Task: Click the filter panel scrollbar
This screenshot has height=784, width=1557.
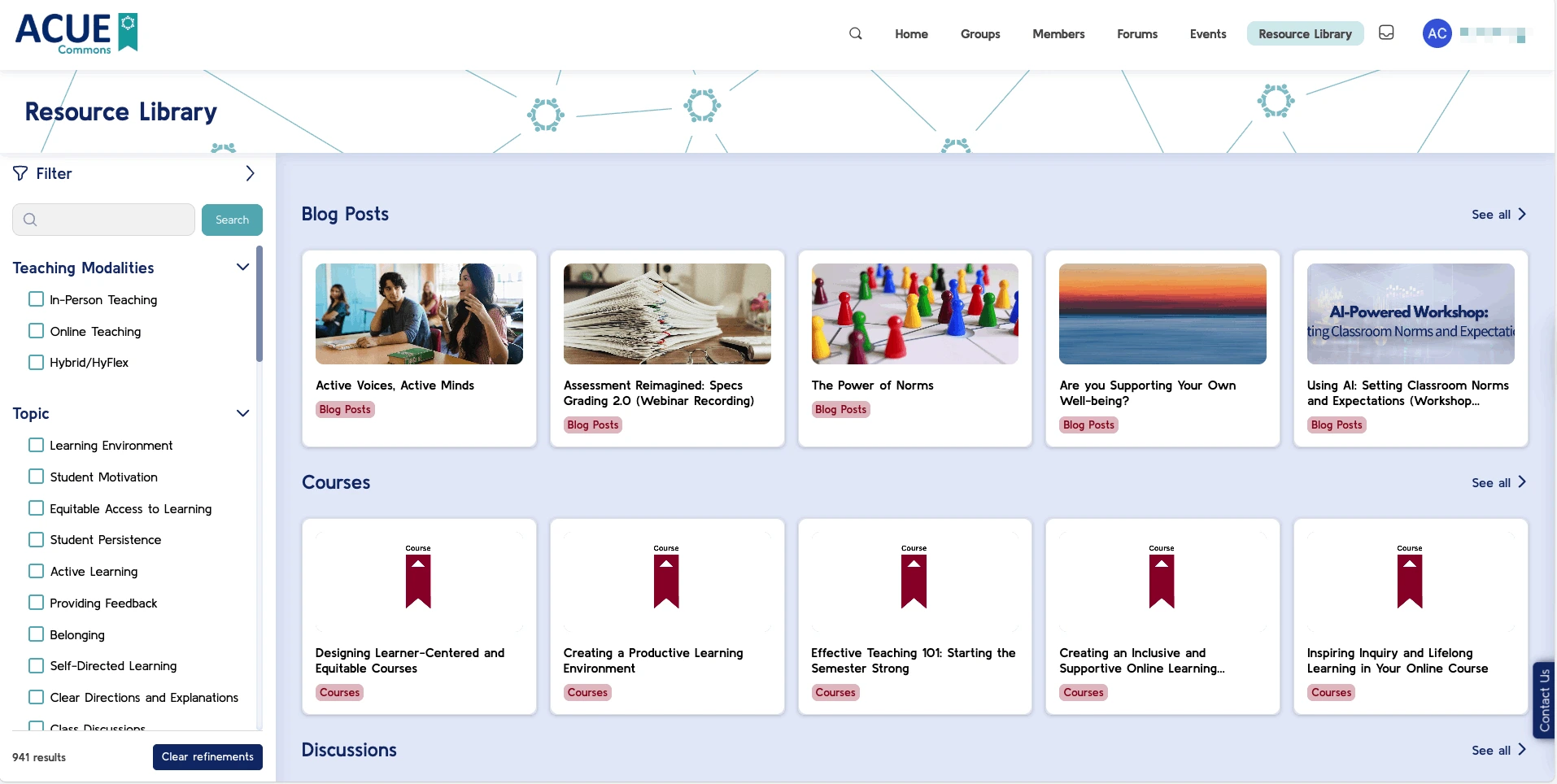Action: 259,305
